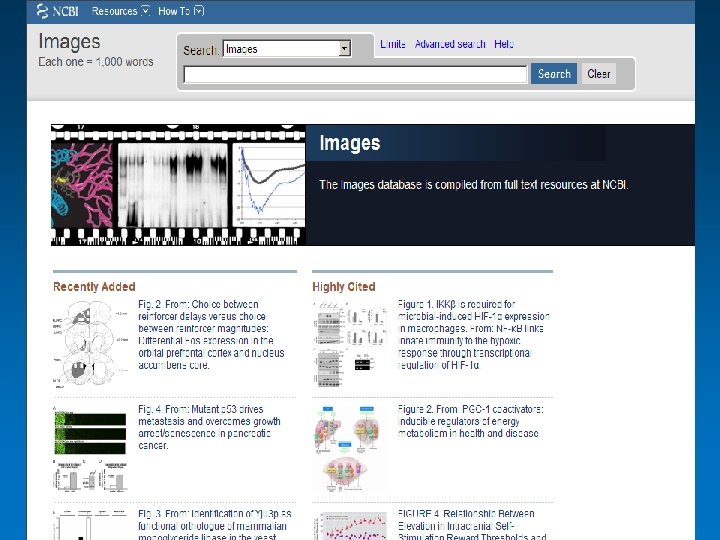The height and width of the screenshot is (540, 720).
Task: Open Figure 2 PGC-1 coactivators link
Action: 470,421
